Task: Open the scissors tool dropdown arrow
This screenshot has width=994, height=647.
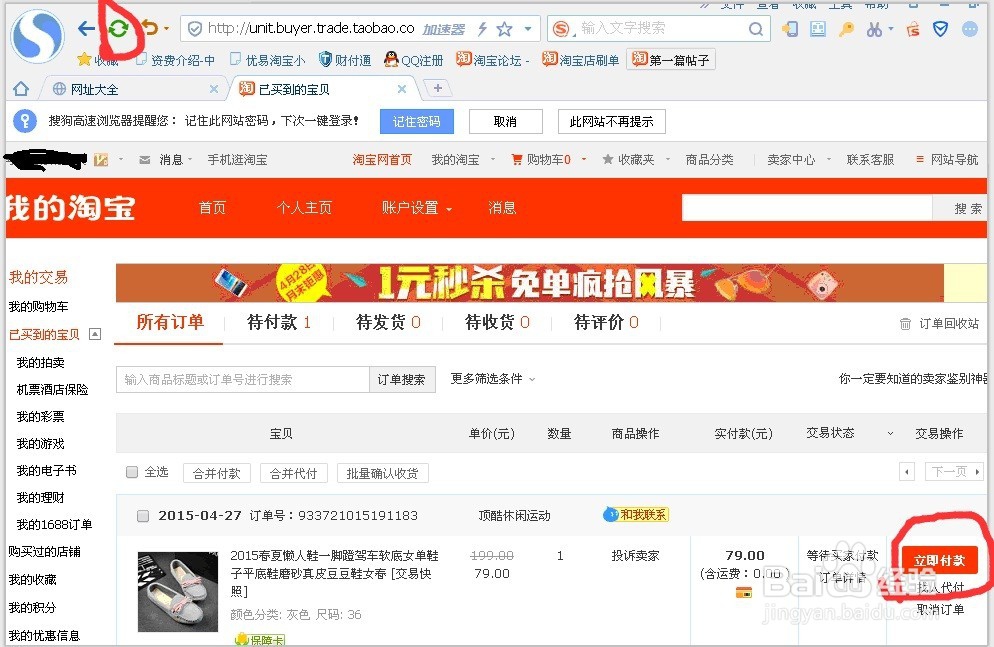Action: (x=891, y=29)
